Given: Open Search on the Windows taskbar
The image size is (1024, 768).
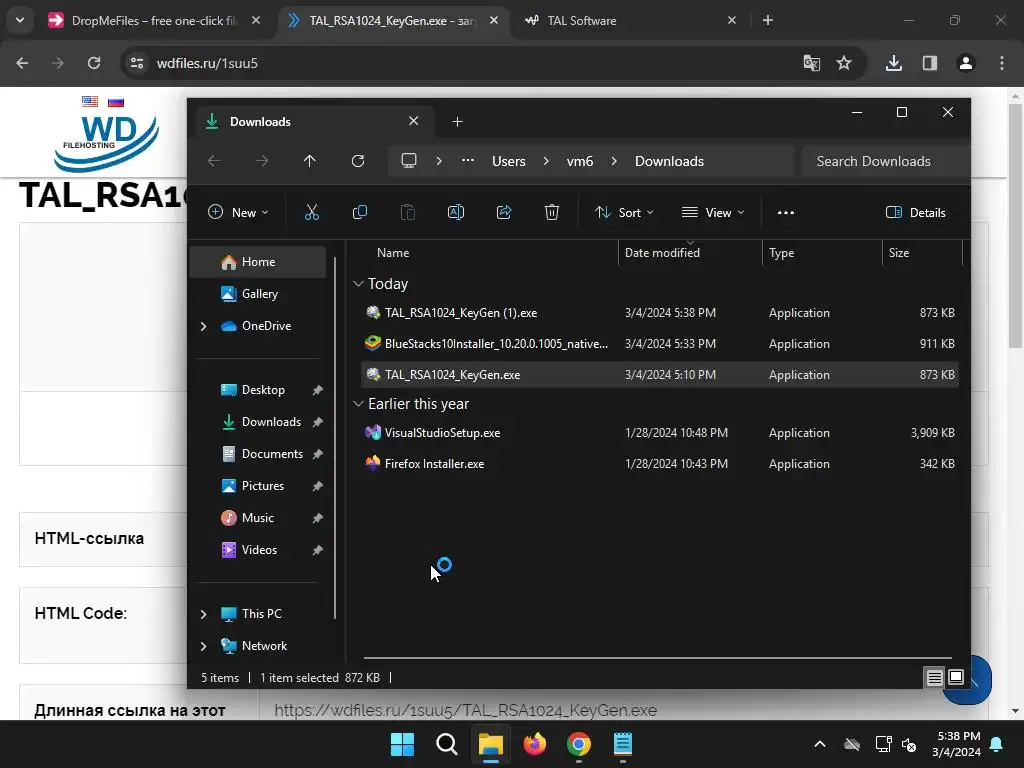Looking at the screenshot, I should pos(447,744).
